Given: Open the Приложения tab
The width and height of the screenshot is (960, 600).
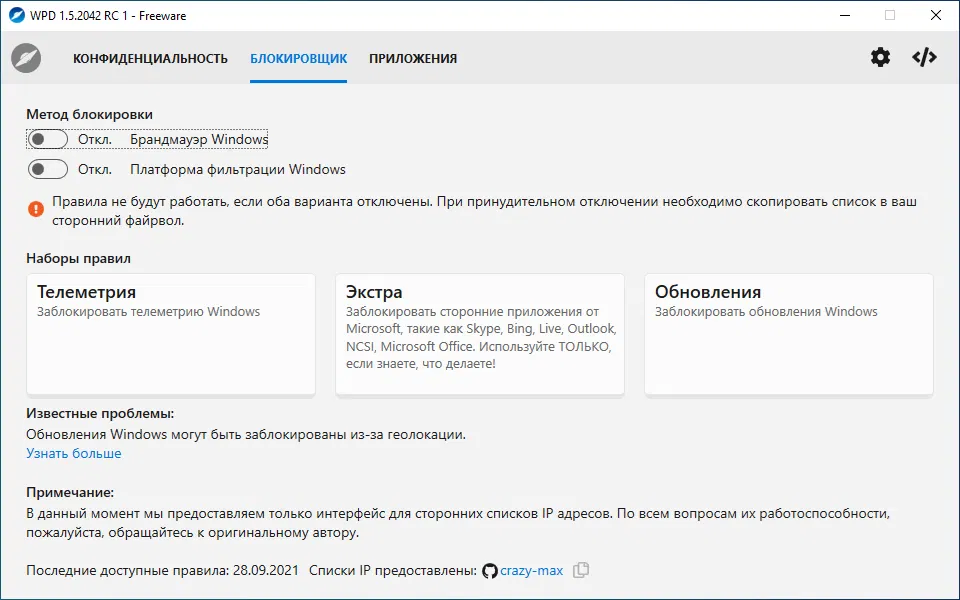Looking at the screenshot, I should click(413, 58).
